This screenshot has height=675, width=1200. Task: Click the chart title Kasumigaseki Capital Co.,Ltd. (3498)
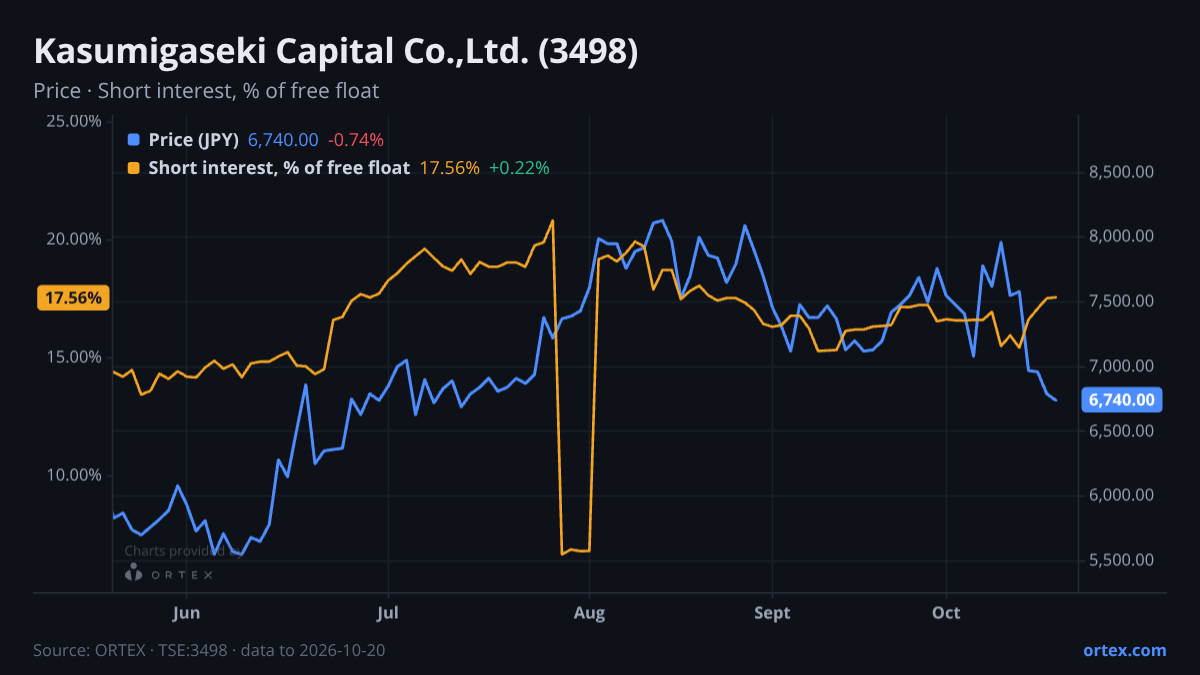pyautogui.click(x=335, y=52)
